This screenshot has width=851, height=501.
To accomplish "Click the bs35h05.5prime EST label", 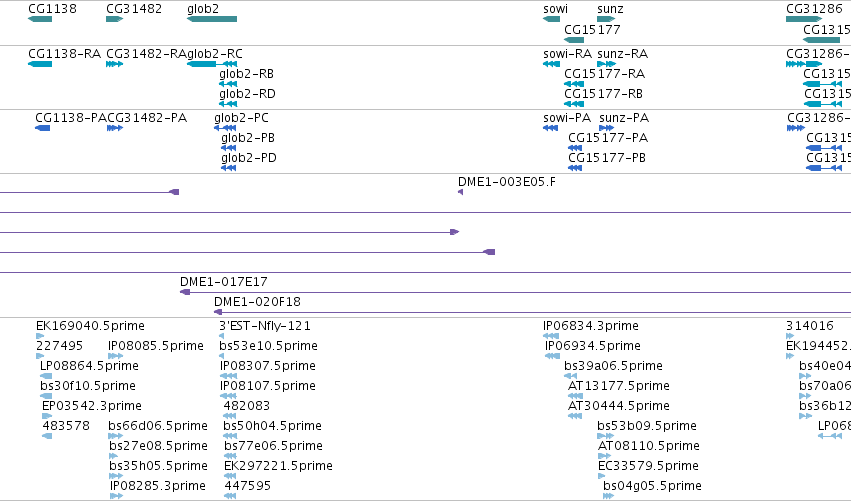I will coord(158,466).
